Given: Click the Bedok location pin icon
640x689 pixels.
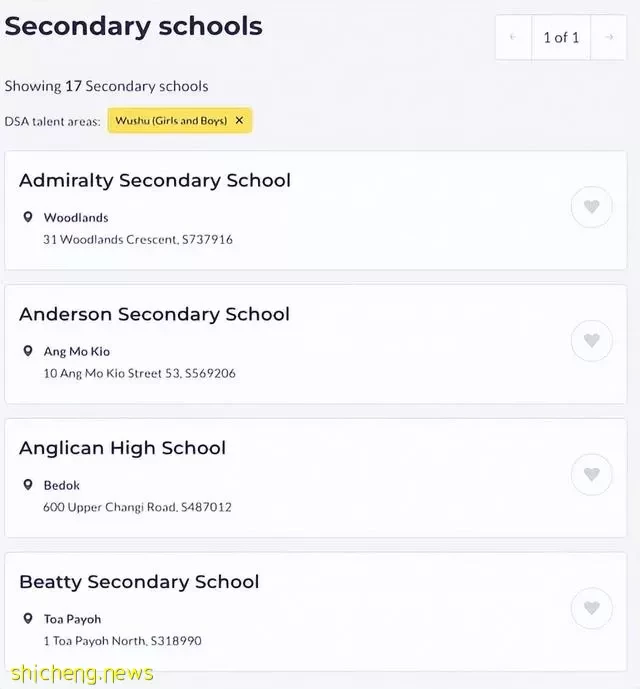Looking at the screenshot, I should point(28,485).
